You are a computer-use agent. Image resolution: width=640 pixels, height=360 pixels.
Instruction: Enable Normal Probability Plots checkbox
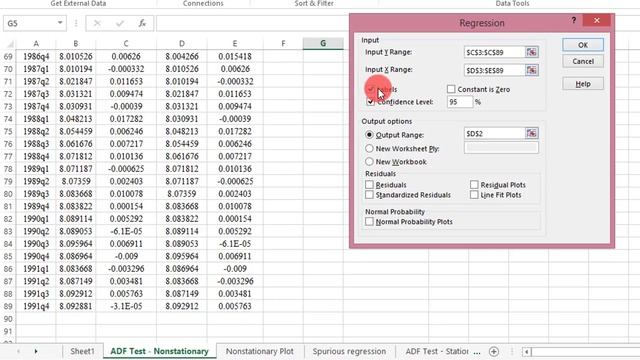click(369, 222)
